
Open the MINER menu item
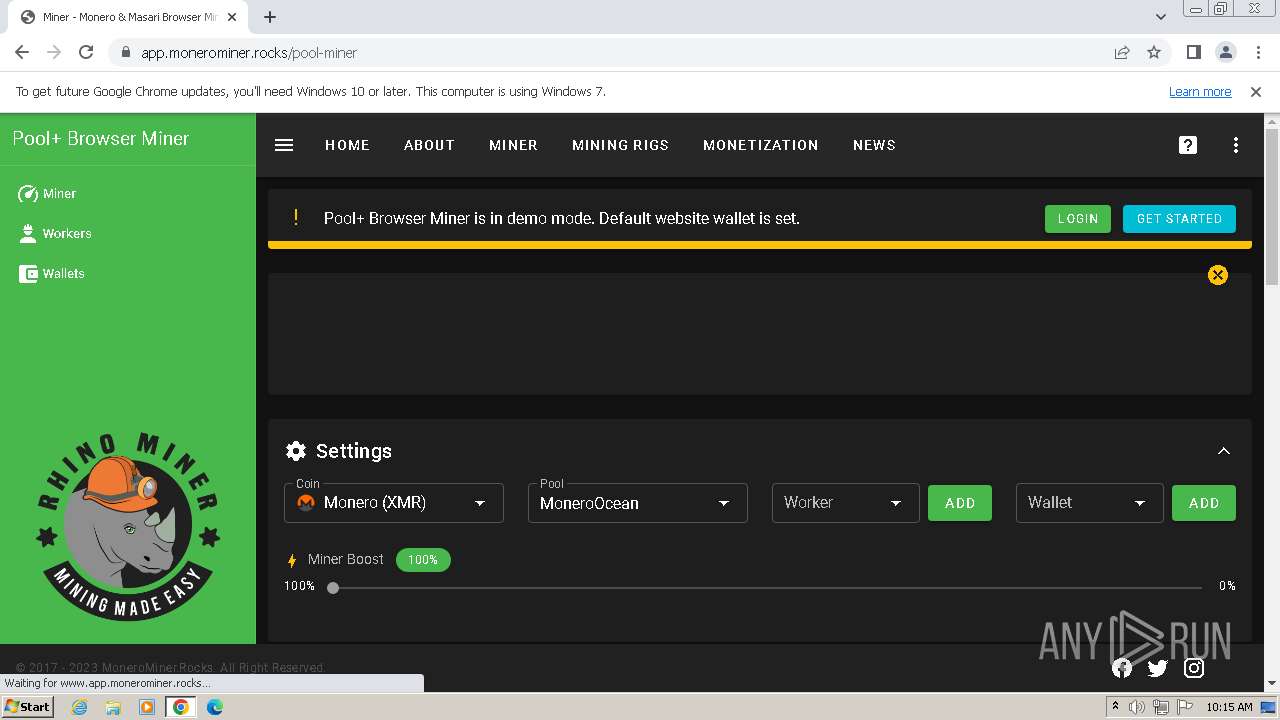[x=513, y=145]
